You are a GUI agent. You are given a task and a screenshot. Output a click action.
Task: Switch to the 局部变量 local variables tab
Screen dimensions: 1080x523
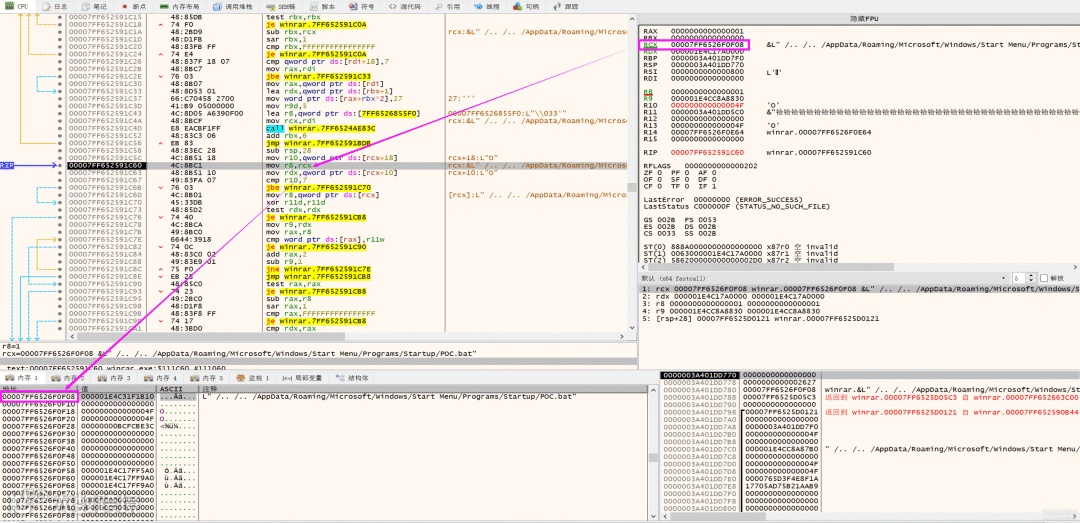click(307, 378)
